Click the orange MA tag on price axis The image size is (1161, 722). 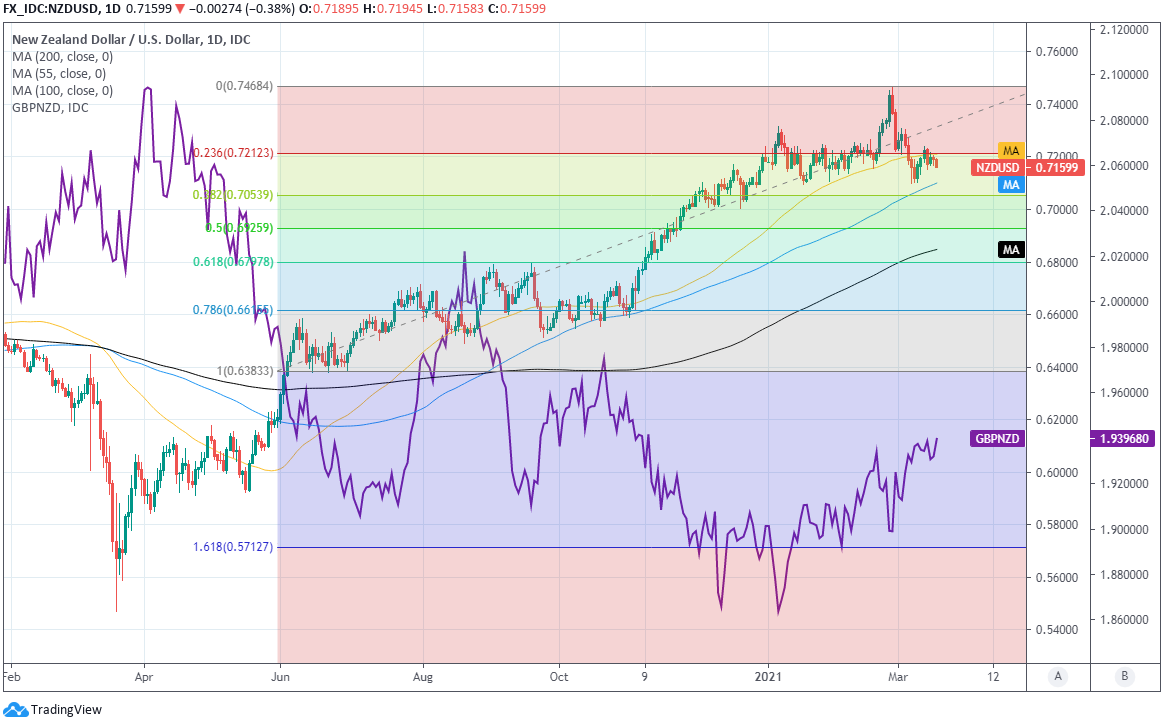1011,150
